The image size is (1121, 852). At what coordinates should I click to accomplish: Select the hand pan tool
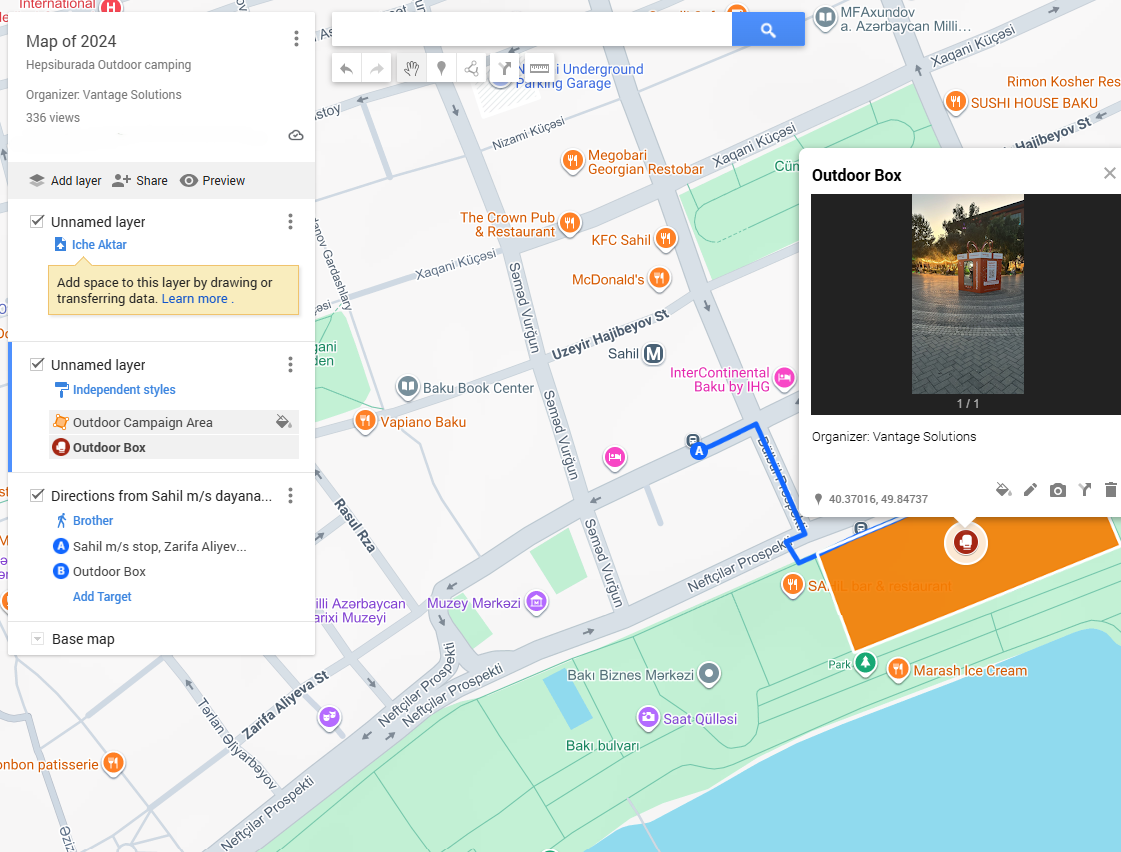pyautogui.click(x=411, y=69)
